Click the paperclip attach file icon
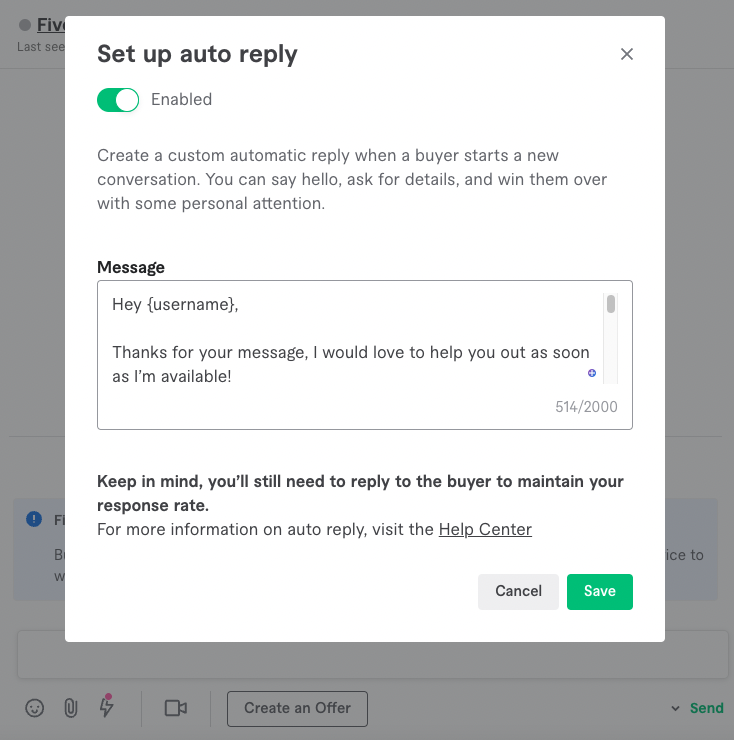The image size is (734, 740). pos(71,708)
